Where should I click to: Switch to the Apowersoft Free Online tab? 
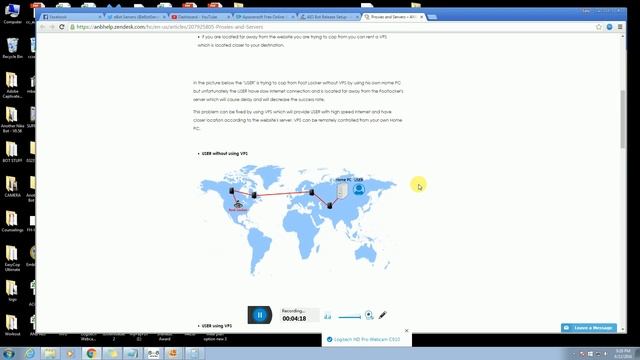pos(264,17)
